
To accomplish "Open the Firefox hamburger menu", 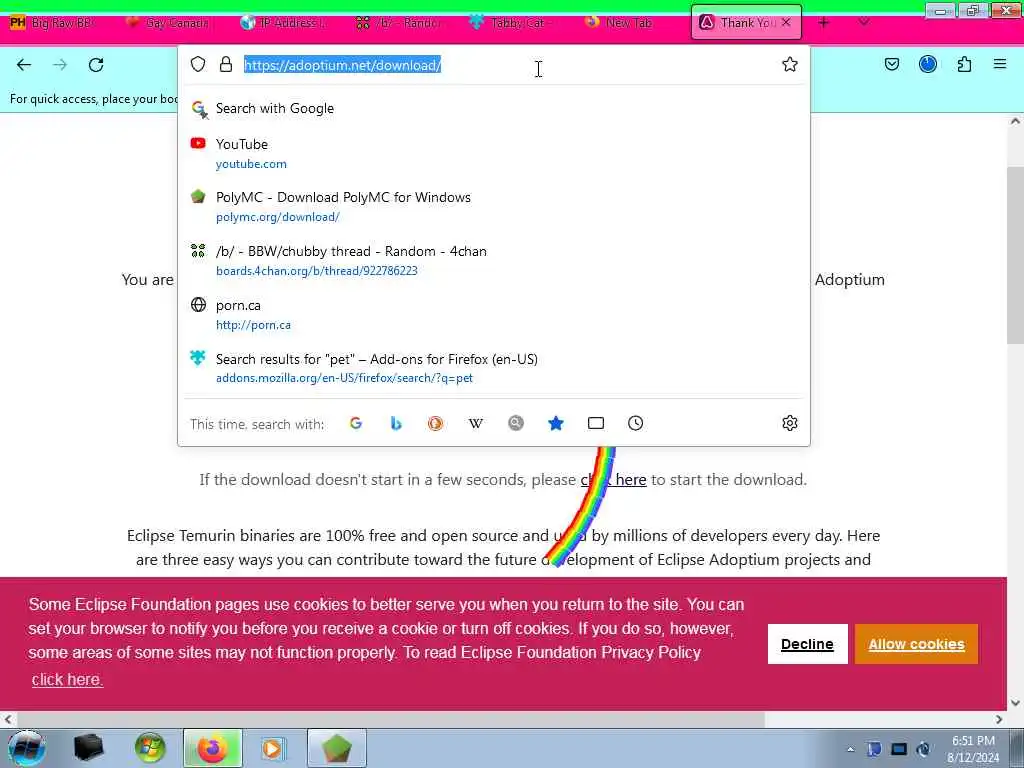I will click(x=1000, y=64).
